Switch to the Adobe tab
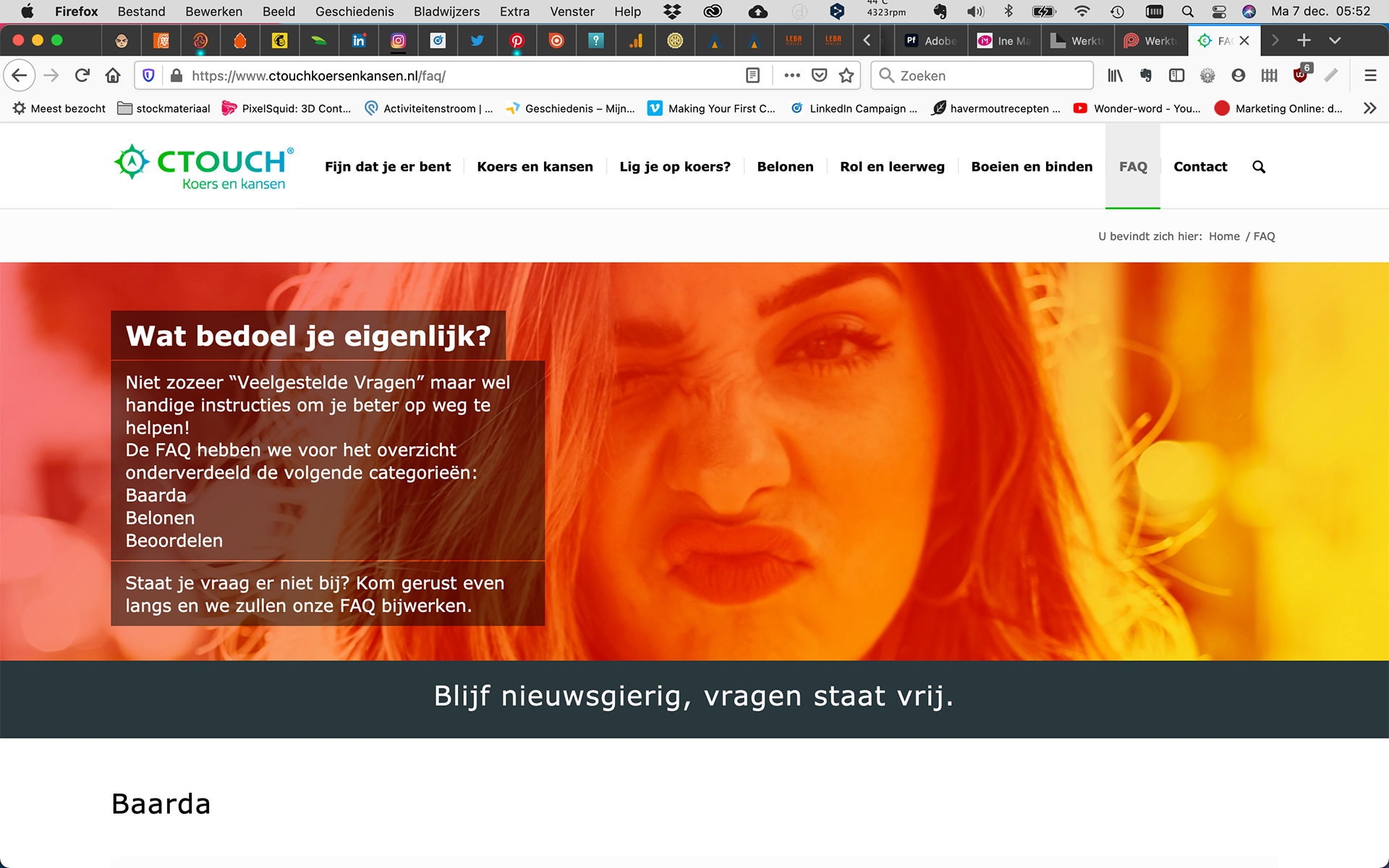This screenshot has height=868, width=1389. tap(932, 41)
